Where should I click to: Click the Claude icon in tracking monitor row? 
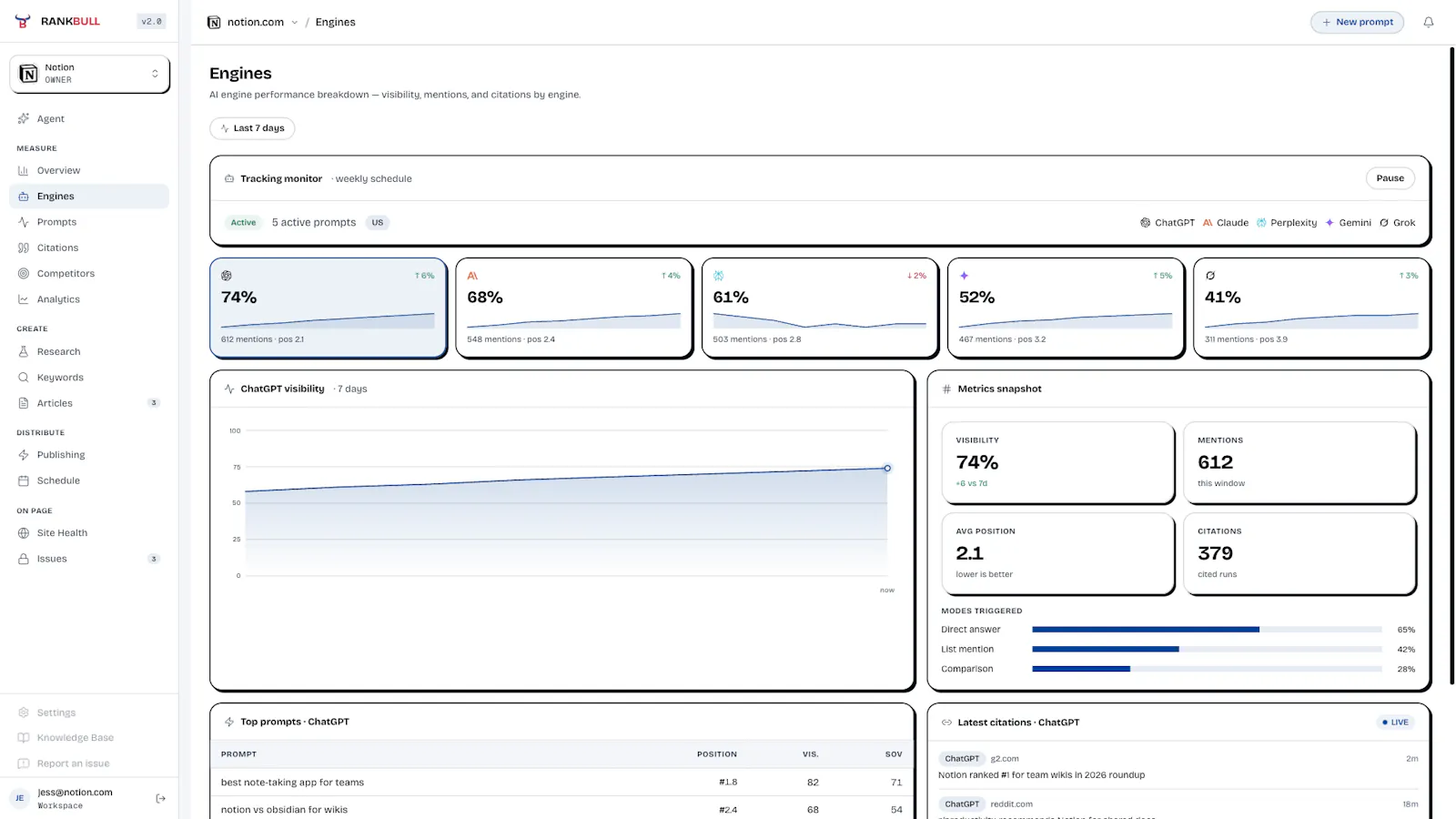[x=1208, y=222]
